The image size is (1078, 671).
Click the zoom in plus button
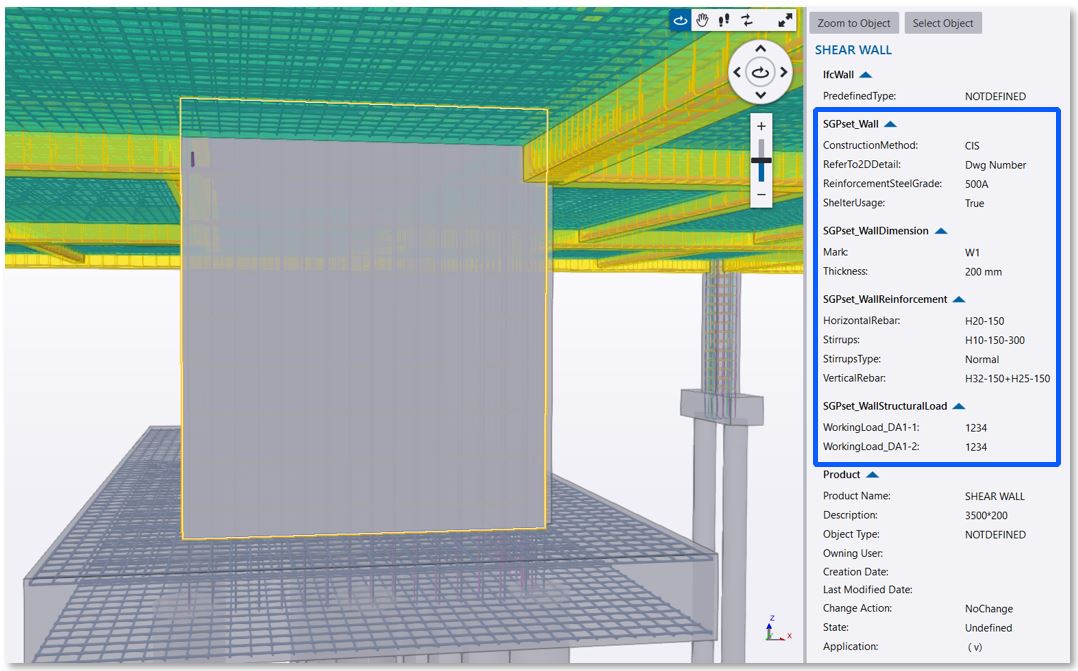tap(761, 127)
